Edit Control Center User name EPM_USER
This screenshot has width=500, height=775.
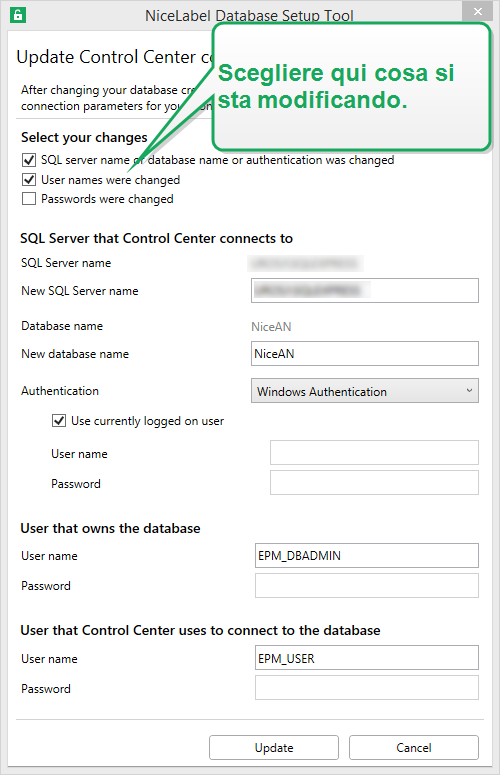coord(367,658)
